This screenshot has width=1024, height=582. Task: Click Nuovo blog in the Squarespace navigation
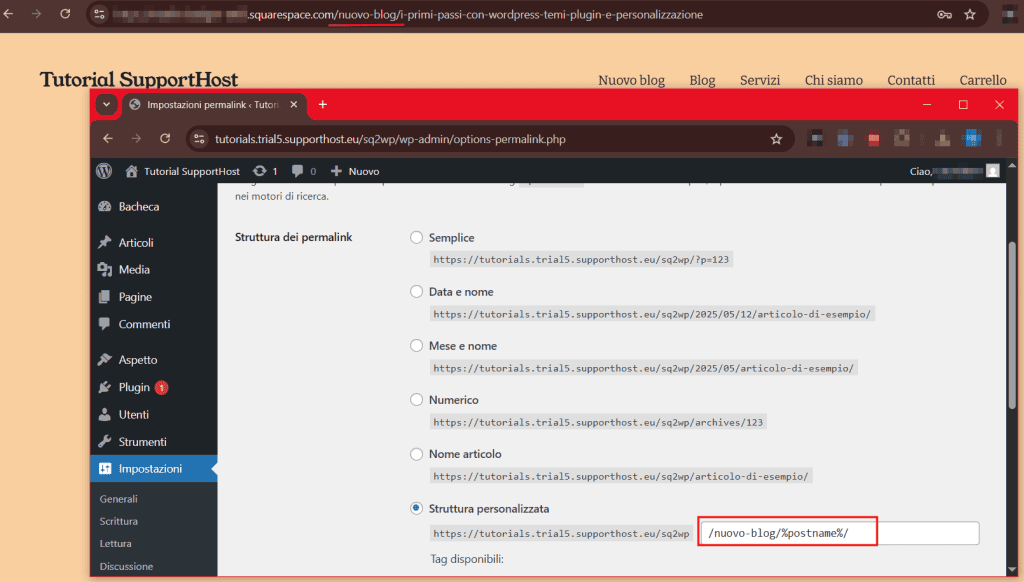[x=632, y=80]
